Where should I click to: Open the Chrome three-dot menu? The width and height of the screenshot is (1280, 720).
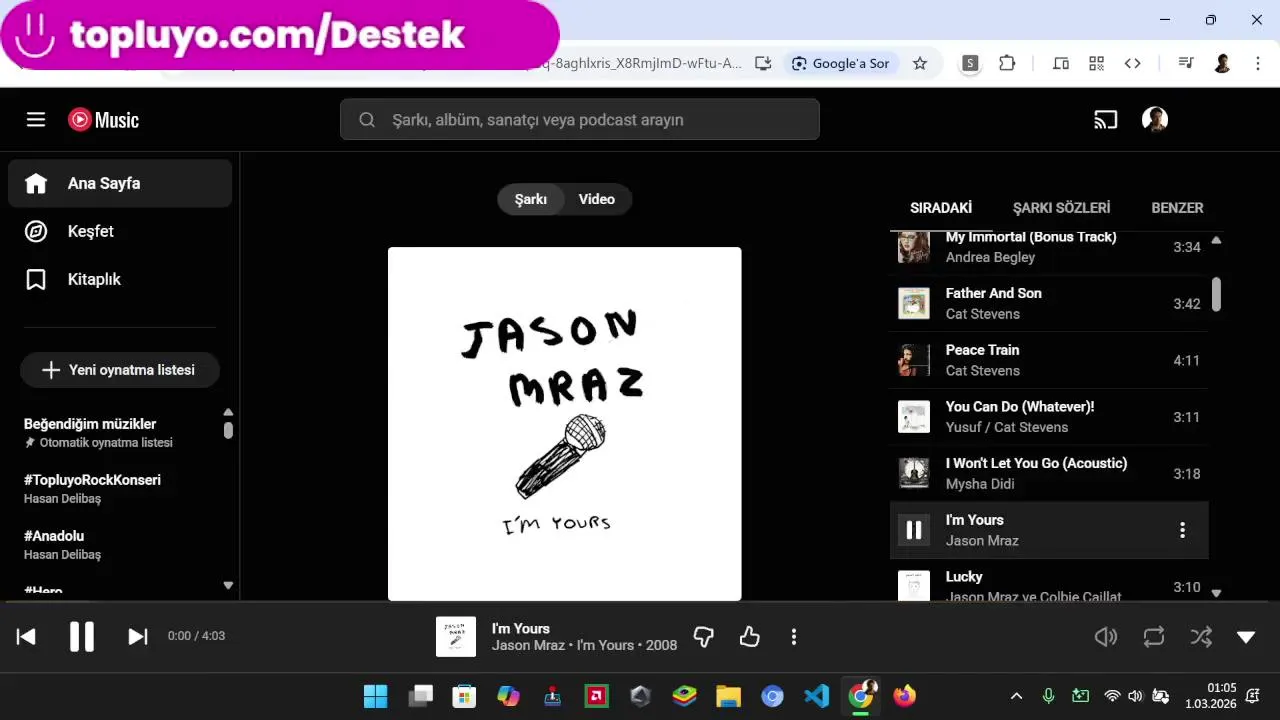(x=1257, y=63)
